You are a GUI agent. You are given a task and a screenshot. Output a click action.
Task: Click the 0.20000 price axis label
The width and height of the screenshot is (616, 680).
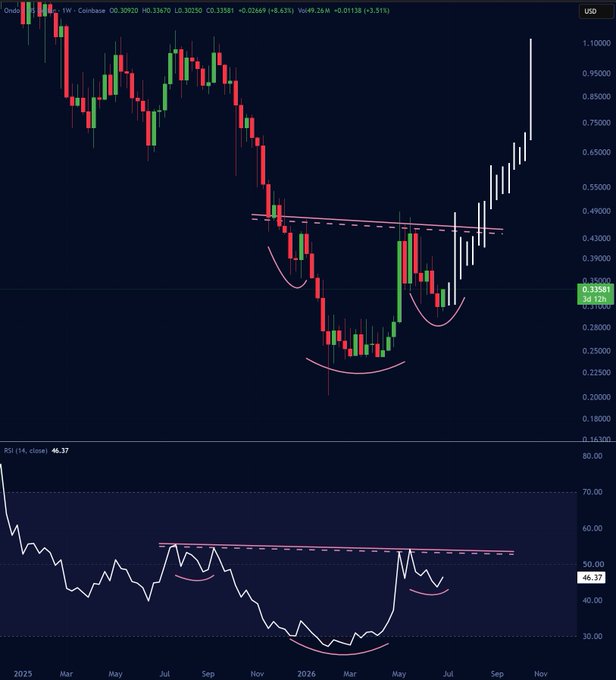point(596,397)
